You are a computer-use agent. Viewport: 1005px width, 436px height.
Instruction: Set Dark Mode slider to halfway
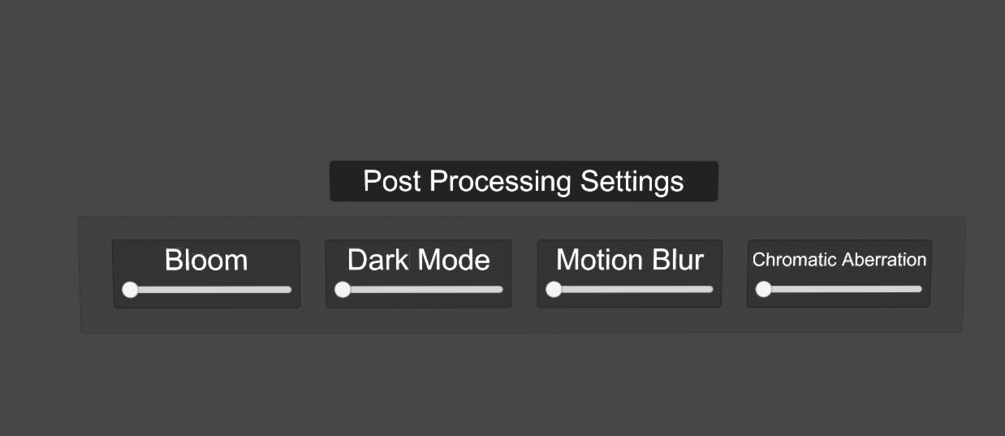coord(422,290)
